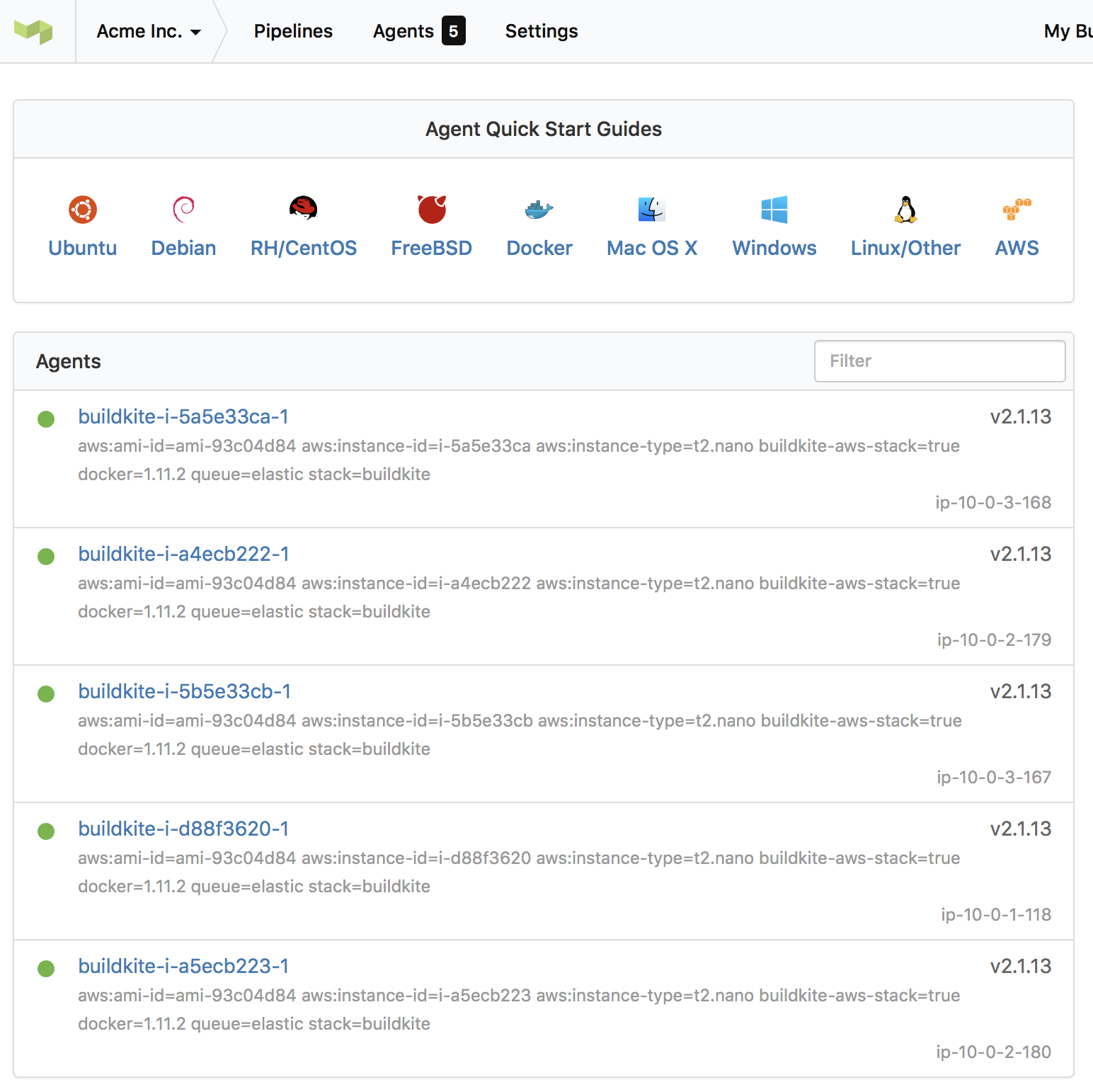Screen dimensions: 1093x1092
Task: Click the Red Hat fedora icon
Action: 304,209
